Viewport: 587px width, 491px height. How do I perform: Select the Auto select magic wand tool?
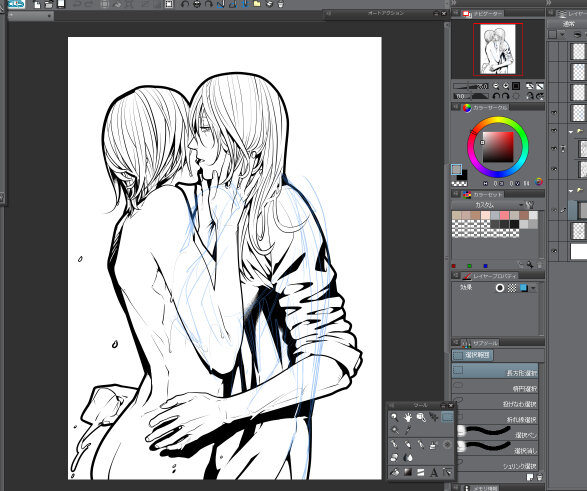[394, 430]
